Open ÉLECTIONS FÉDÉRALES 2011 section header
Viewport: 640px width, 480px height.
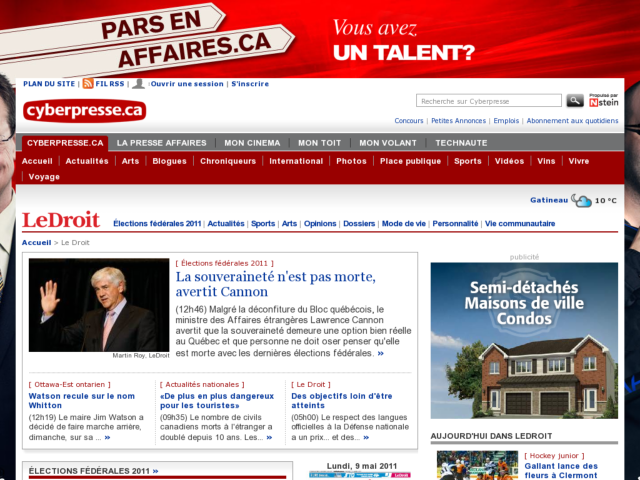pos(93,471)
